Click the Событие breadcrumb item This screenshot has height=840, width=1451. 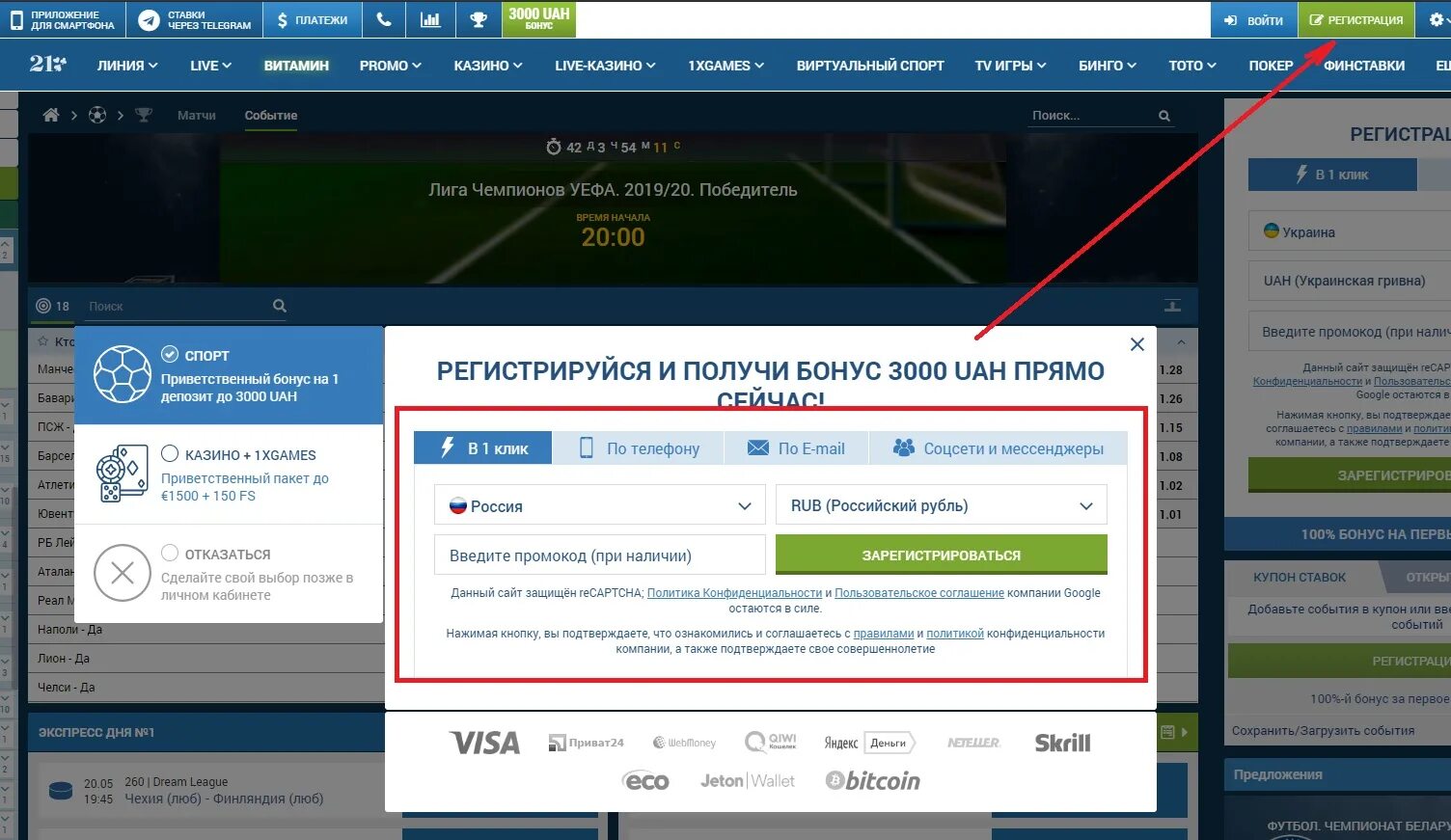click(x=271, y=115)
